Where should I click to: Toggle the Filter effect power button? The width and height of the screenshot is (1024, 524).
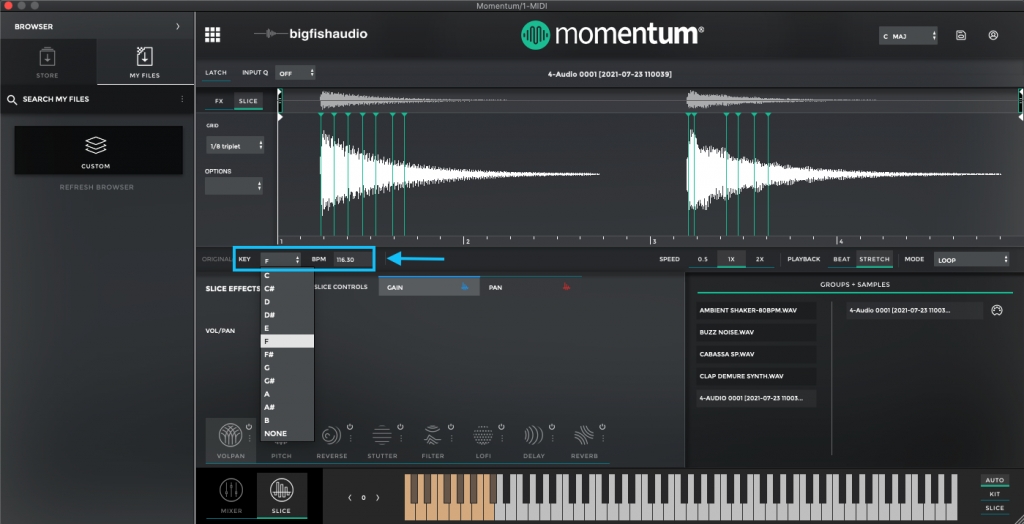point(451,427)
